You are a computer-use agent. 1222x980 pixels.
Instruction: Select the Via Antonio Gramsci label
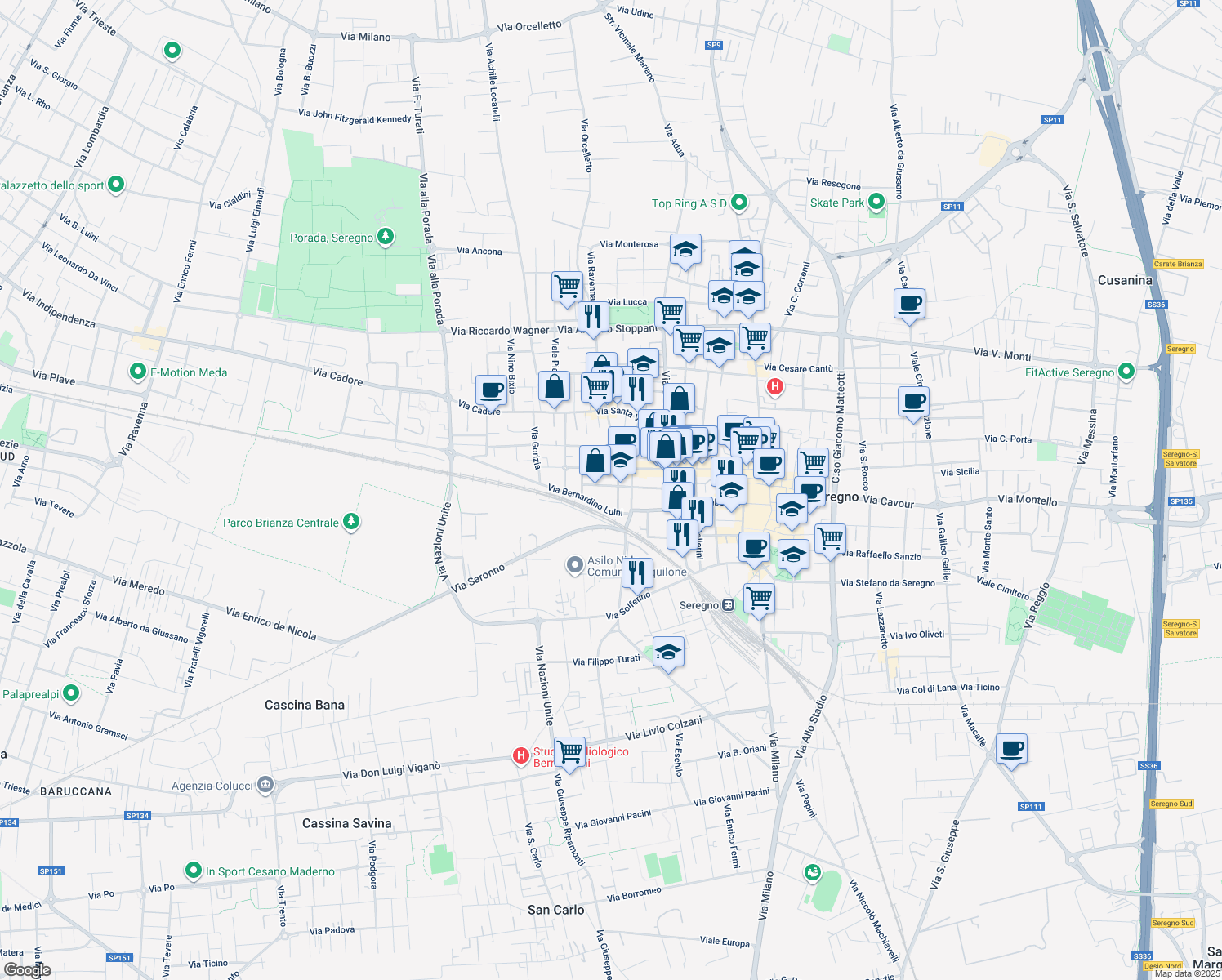click(x=88, y=725)
